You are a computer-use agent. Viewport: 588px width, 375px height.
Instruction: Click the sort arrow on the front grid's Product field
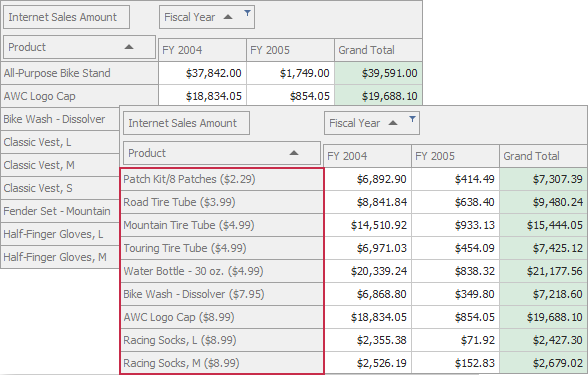pyautogui.click(x=294, y=153)
